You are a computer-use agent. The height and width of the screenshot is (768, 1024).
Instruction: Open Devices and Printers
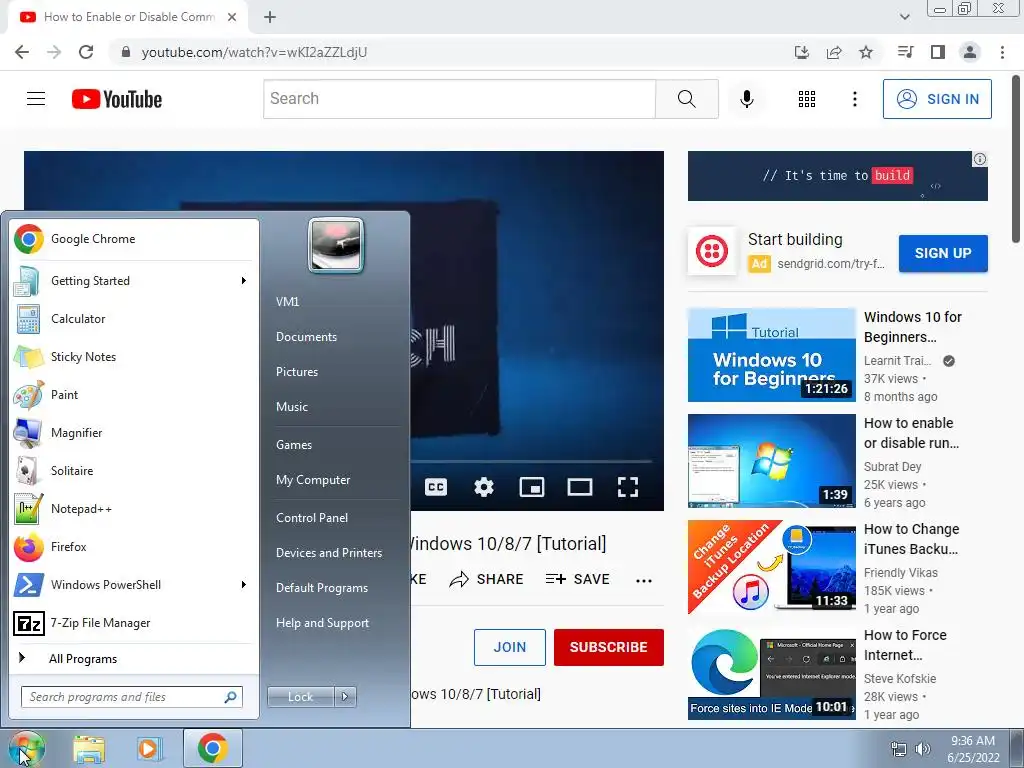coord(329,552)
